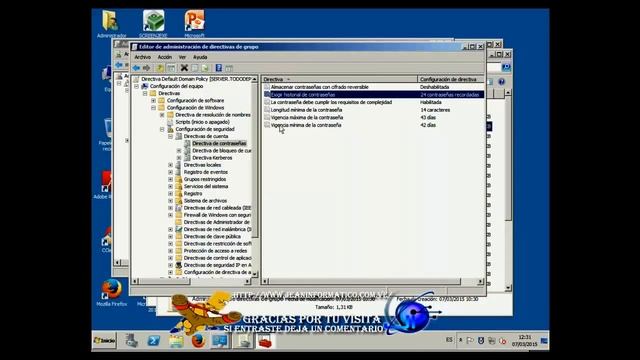640x360 pixels.
Task: Open the Mozilla Firefox desktop shortcut
Action: coord(111,289)
